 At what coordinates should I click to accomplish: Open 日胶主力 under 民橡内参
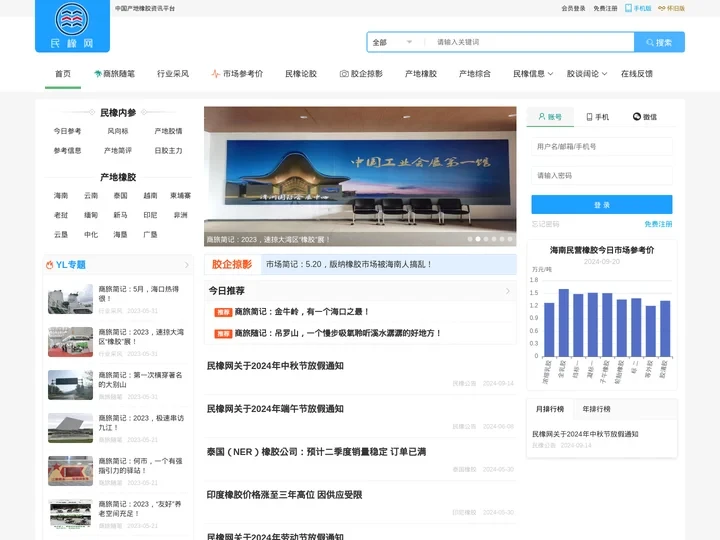[x=169, y=151]
